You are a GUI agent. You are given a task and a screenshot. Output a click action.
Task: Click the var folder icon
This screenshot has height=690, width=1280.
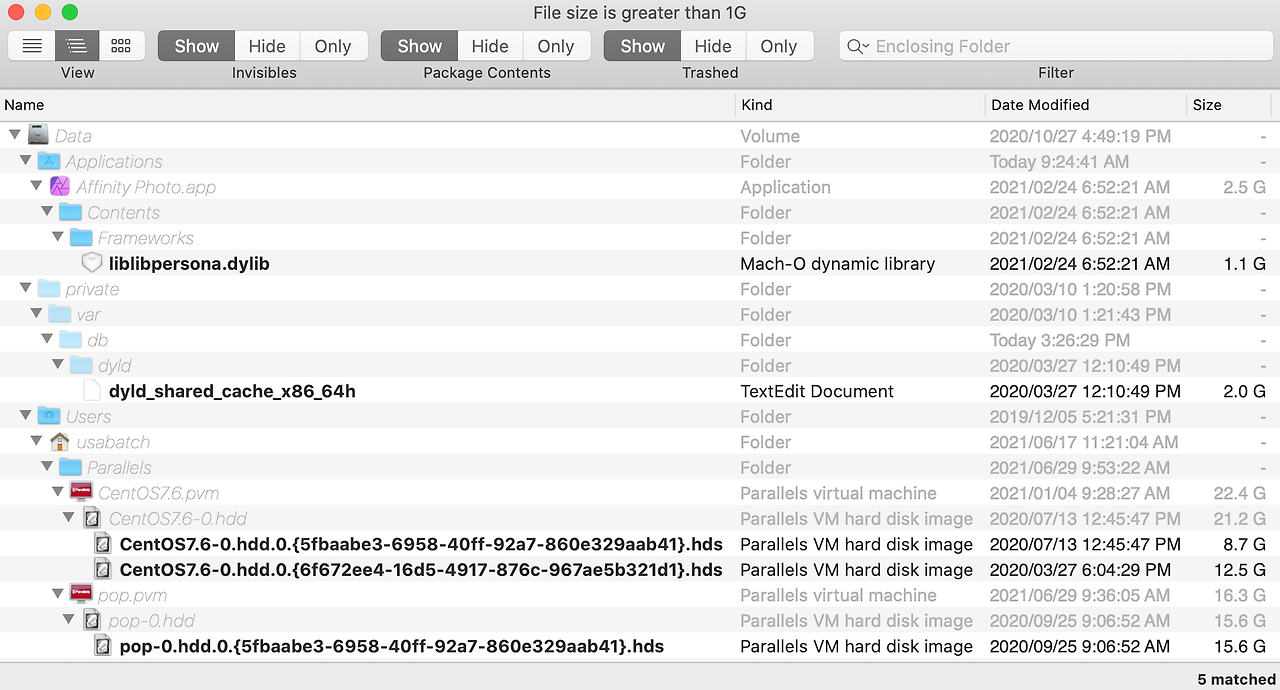59,314
